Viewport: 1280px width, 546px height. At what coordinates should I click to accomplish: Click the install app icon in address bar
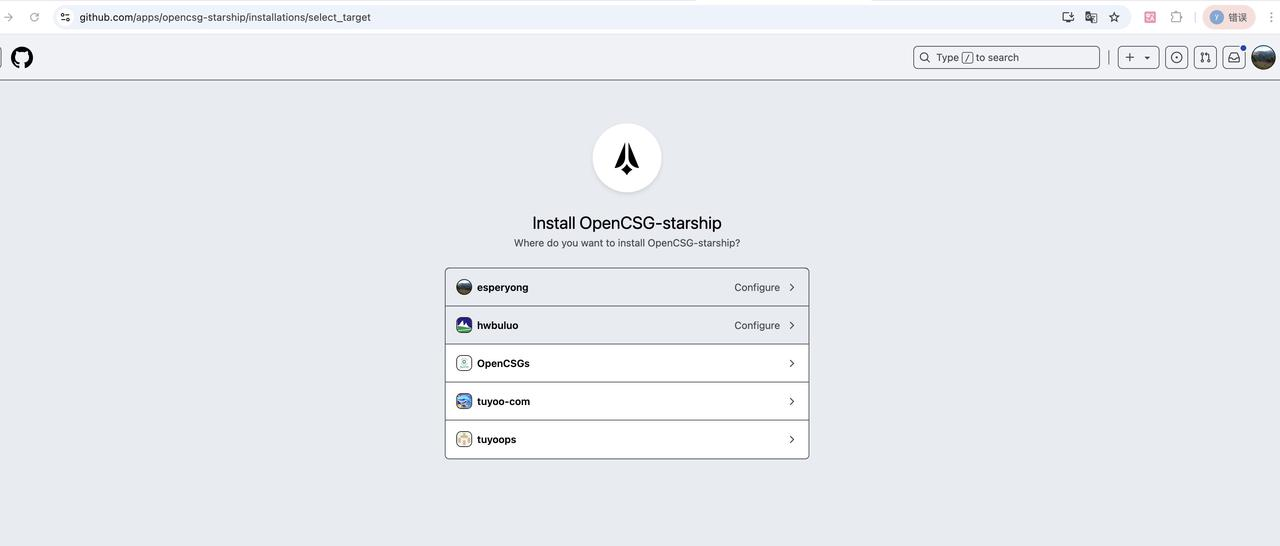pyautogui.click(x=1068, y=17)
